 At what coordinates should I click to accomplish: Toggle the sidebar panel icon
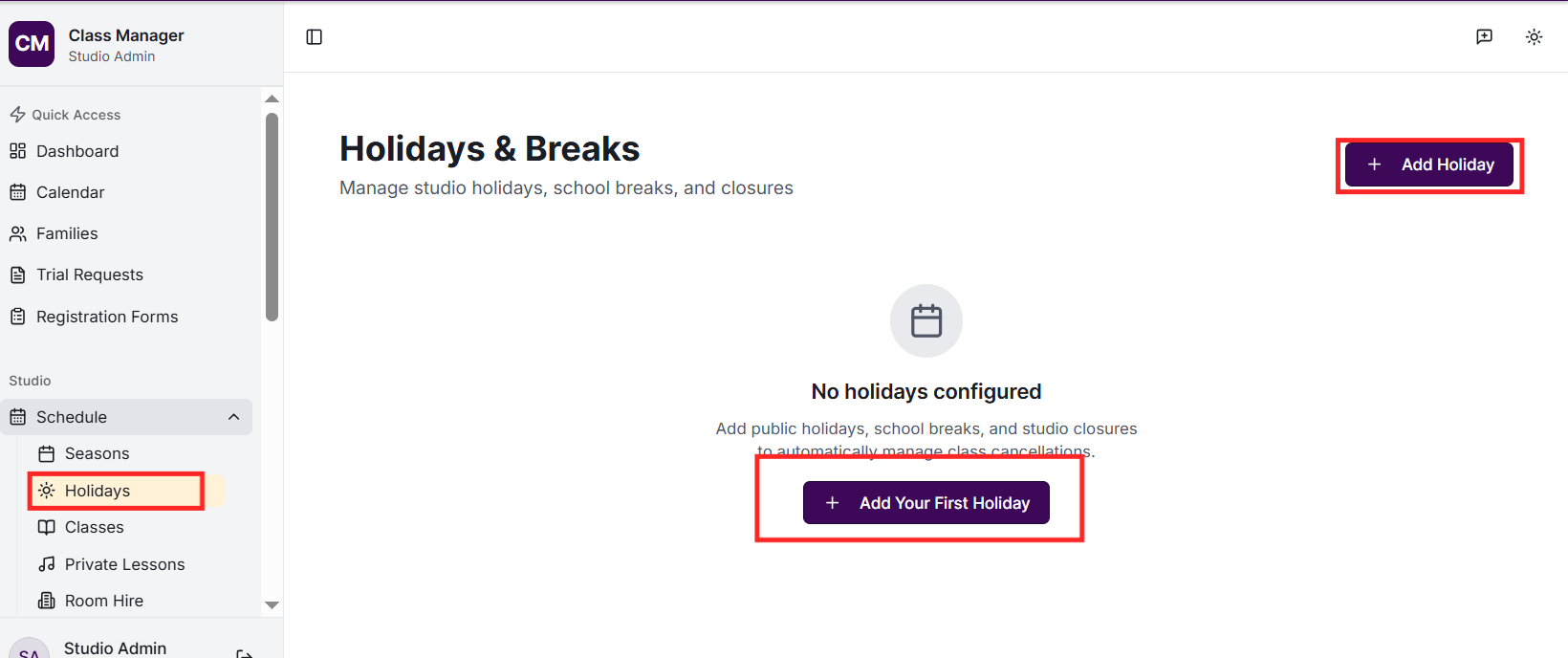(x=315, y=37)
